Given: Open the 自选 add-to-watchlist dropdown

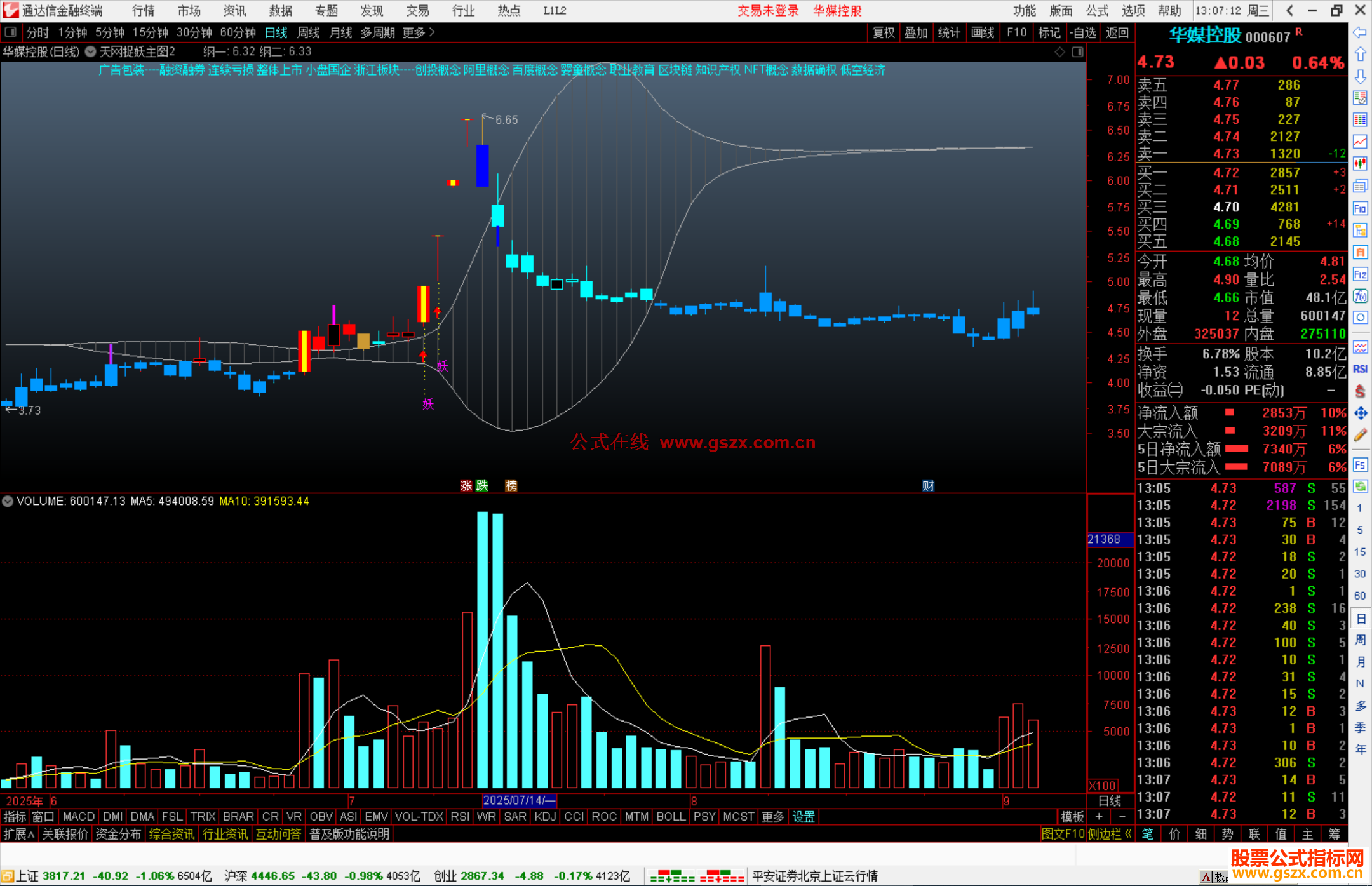Looking at the screenshot, I should (1083, 32).
